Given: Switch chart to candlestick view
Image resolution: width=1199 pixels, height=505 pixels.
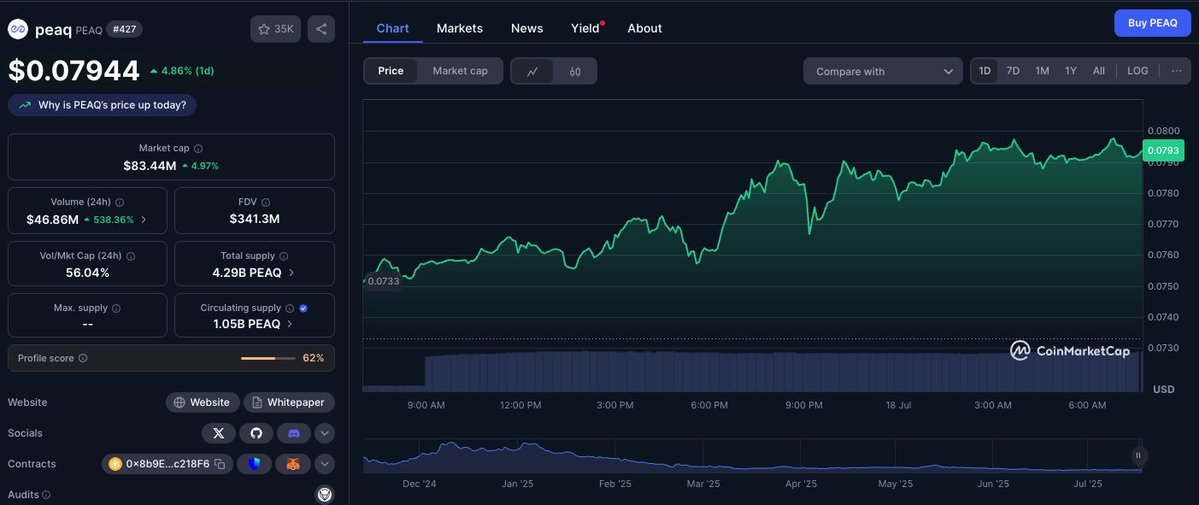Looking at the screenshot, I should (x=575, y=71).
